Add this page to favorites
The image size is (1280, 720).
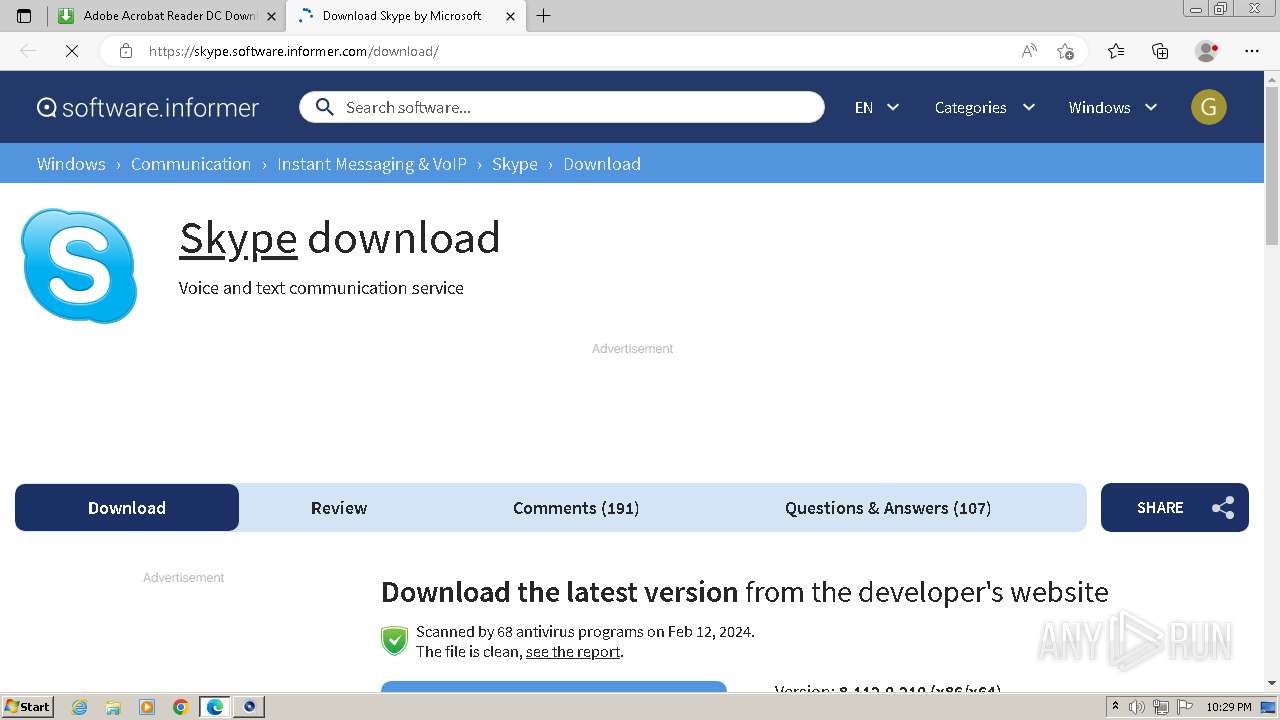(x=1065, y=51)
